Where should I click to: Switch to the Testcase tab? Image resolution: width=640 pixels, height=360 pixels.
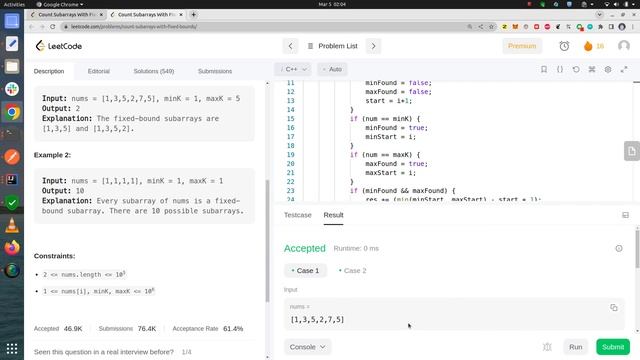(x=298, y=215)
